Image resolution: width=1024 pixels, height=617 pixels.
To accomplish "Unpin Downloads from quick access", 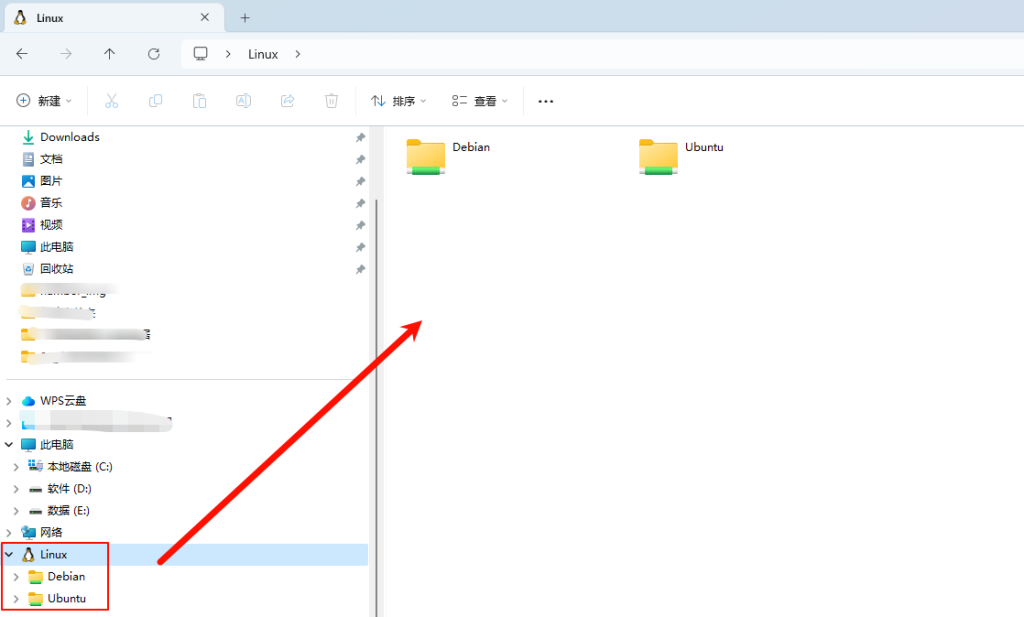I will coord(360,137).
